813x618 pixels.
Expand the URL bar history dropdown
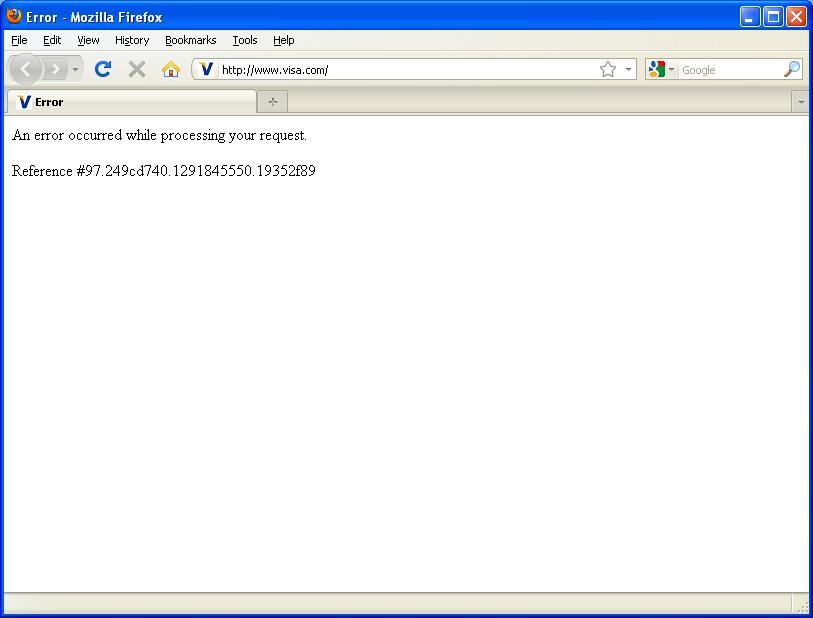point(629,70)
